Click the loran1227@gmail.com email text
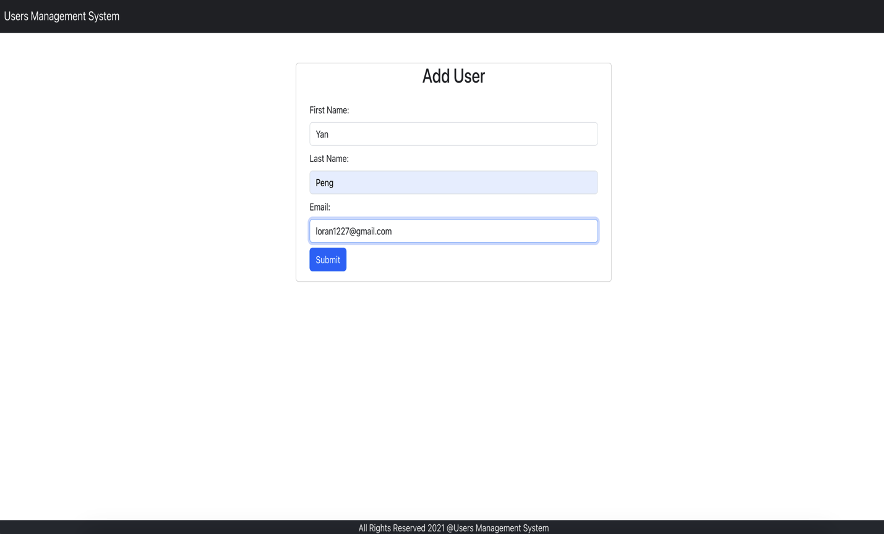 point(353,231)
